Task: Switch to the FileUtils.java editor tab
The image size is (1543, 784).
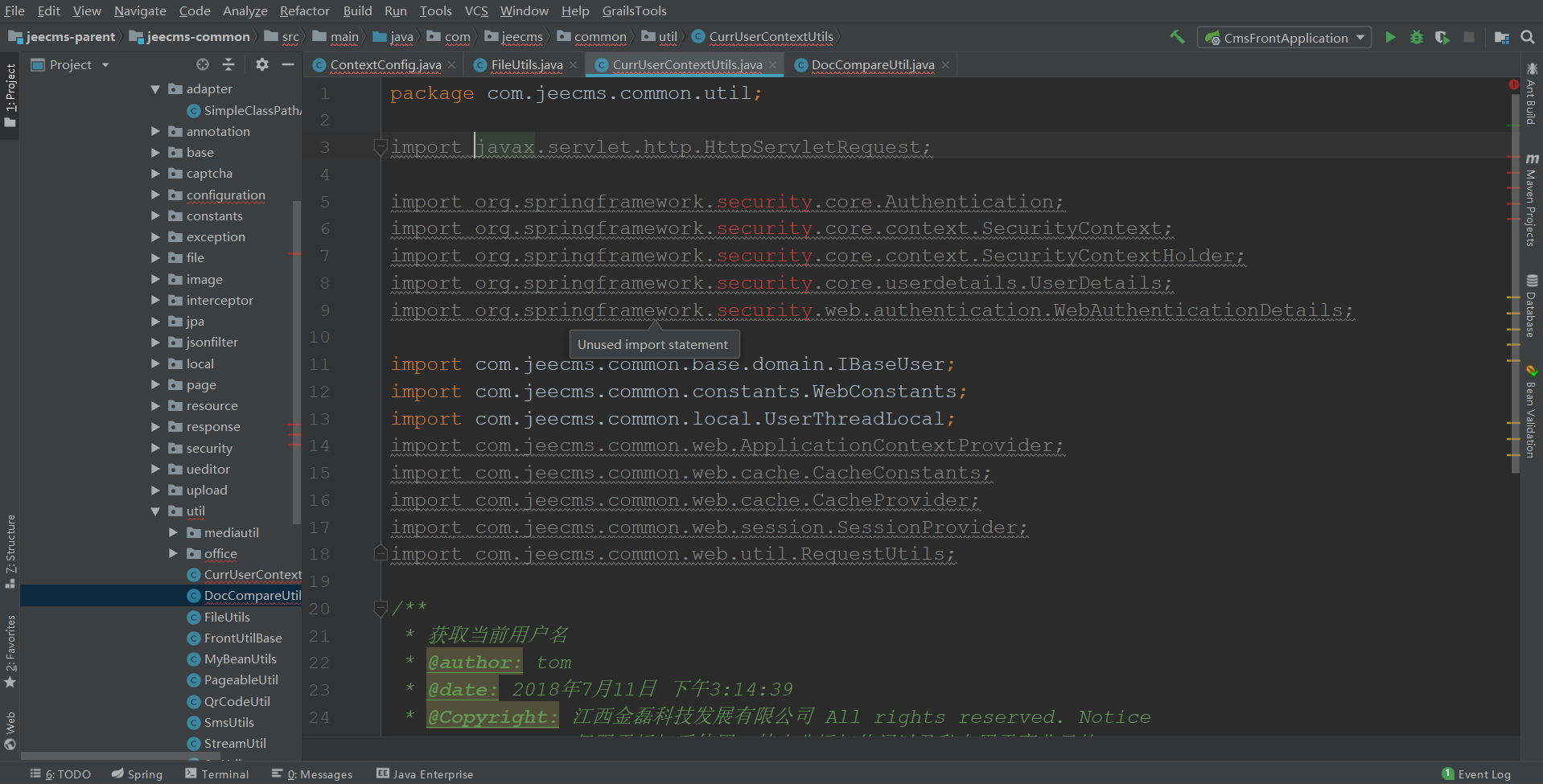Action: (x=526, y=64)
